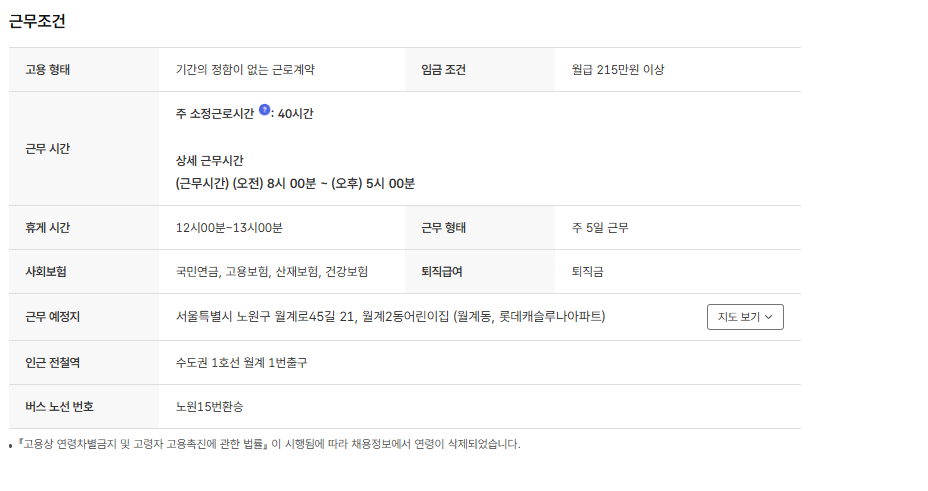The height and width of the screenshot is (491, 928).
Task: Click the 근무 시간 row label
Action: click(x=48, y=149)
